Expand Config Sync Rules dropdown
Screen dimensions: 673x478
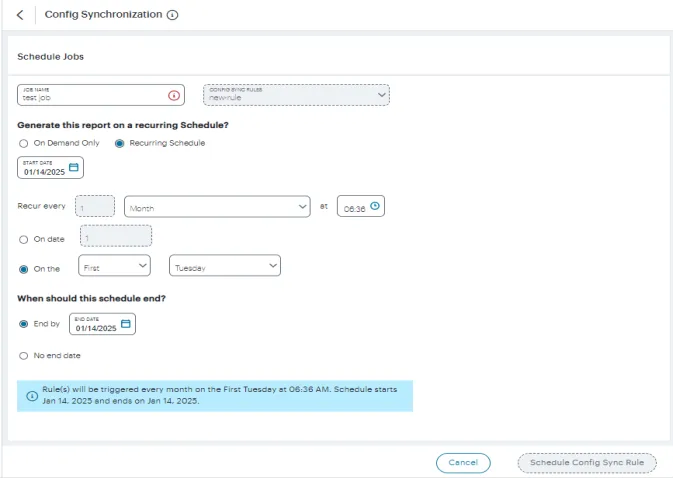point(296,95)
